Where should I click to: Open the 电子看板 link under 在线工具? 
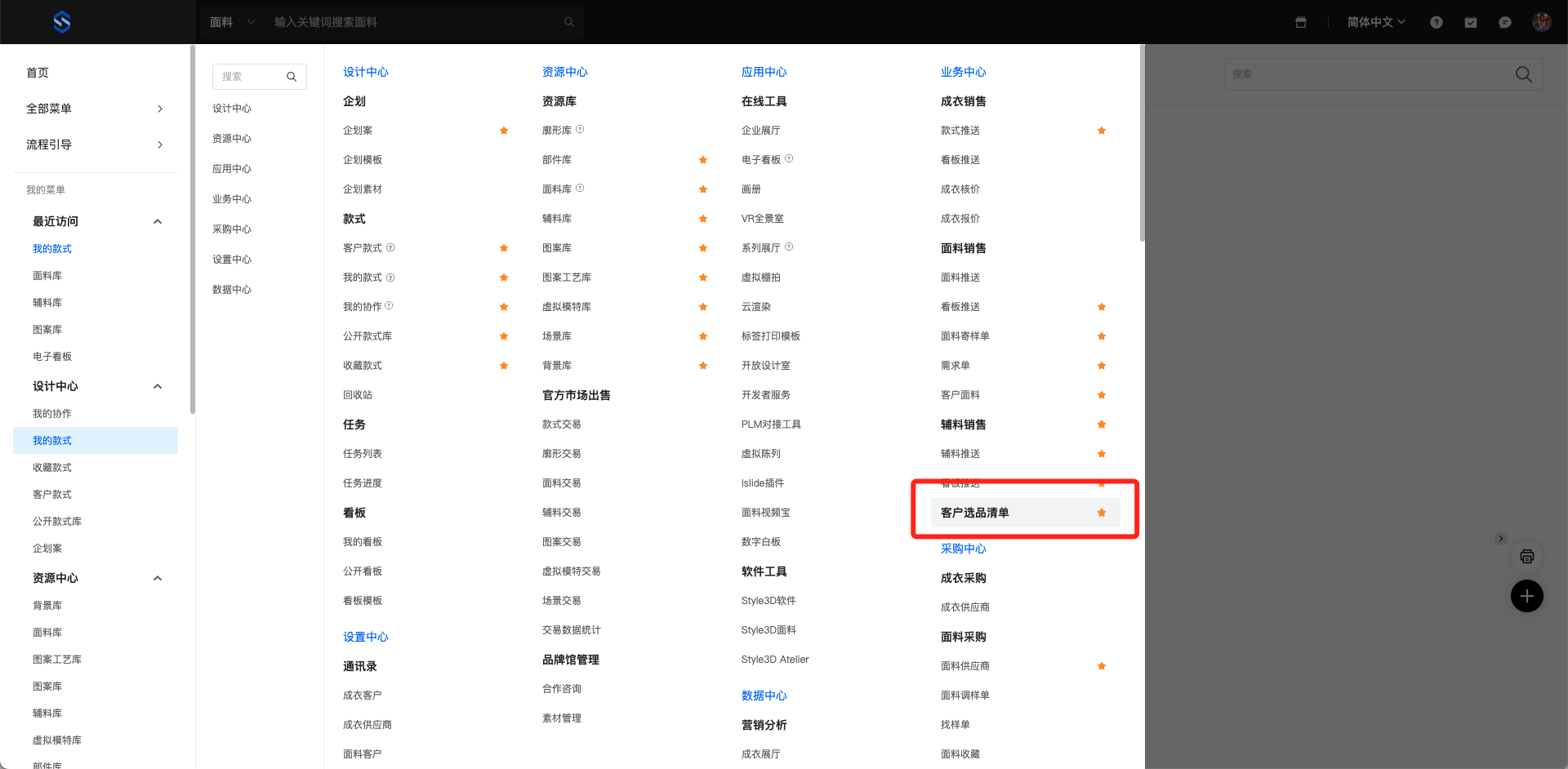760,160
